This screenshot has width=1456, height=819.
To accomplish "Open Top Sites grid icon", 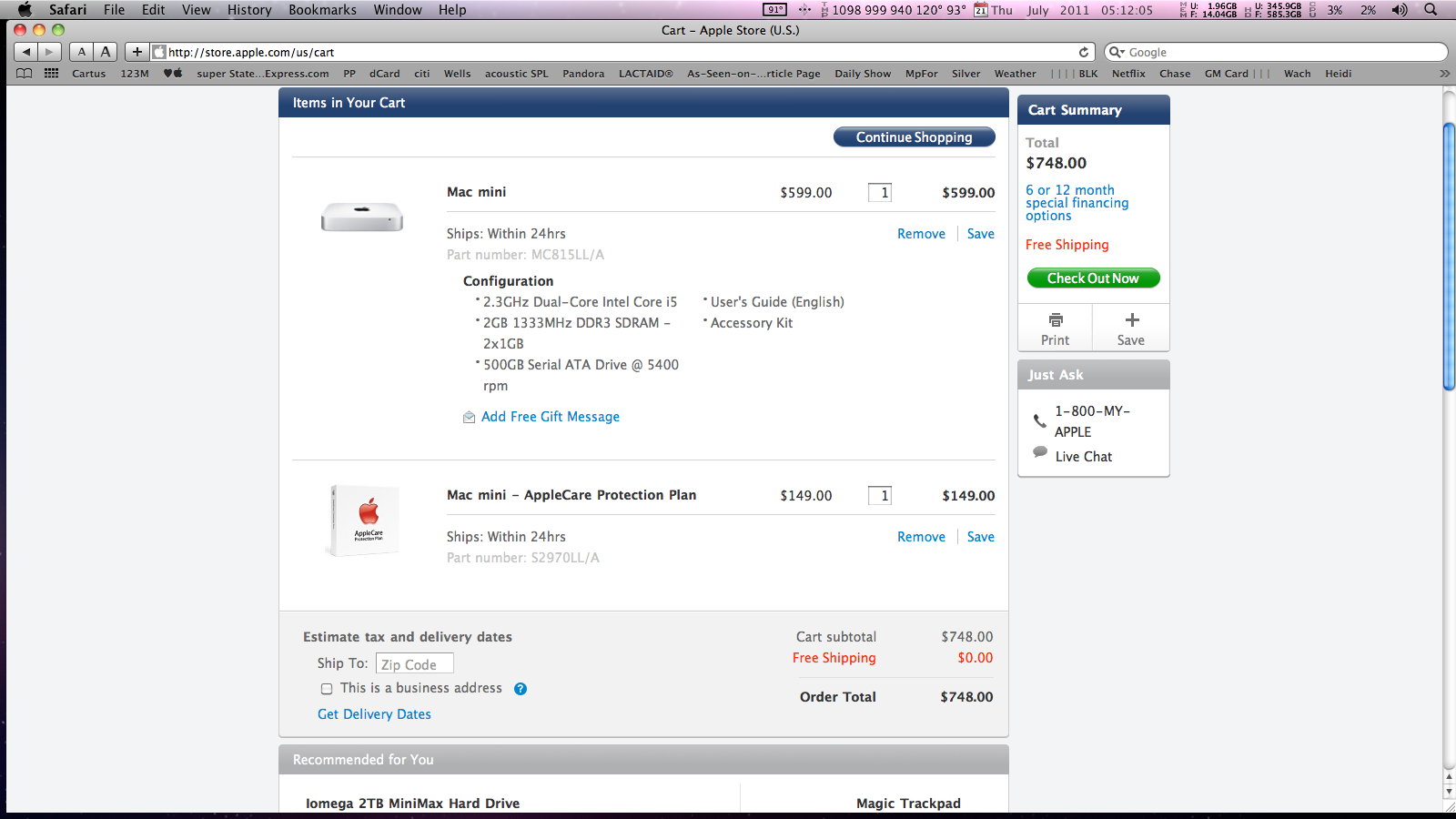I will [52, 74].
